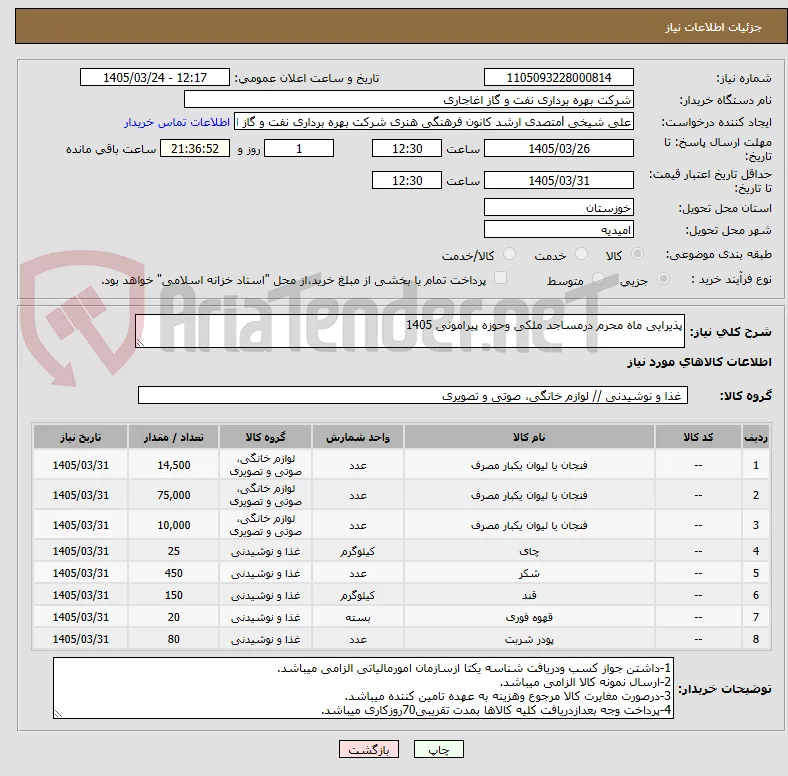Click the پودر شربت item name cell
The width and height of the screenshot is (788, 776).
pos(529,639)
